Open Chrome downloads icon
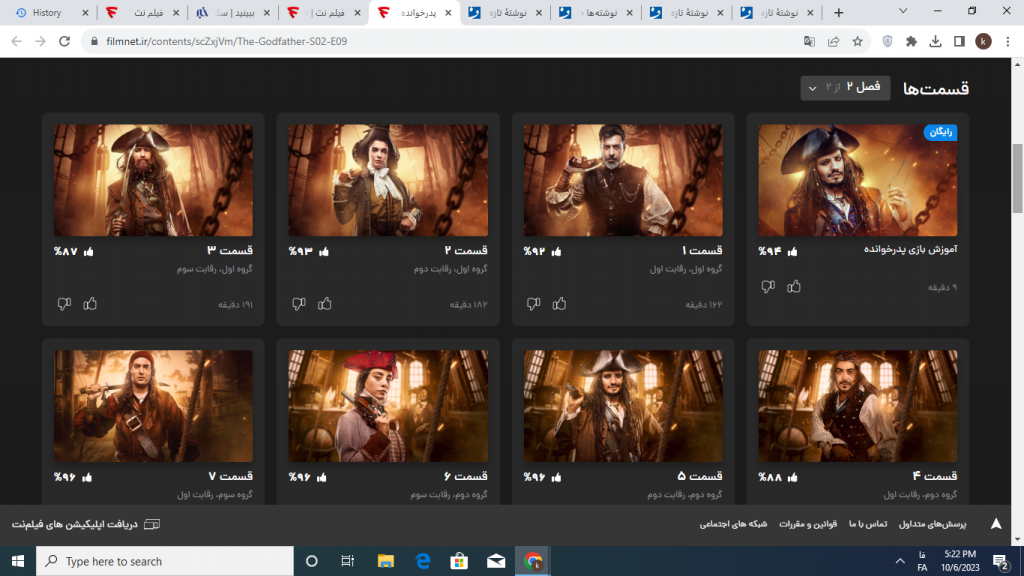The image size is (1024, 576). [935, 41]
